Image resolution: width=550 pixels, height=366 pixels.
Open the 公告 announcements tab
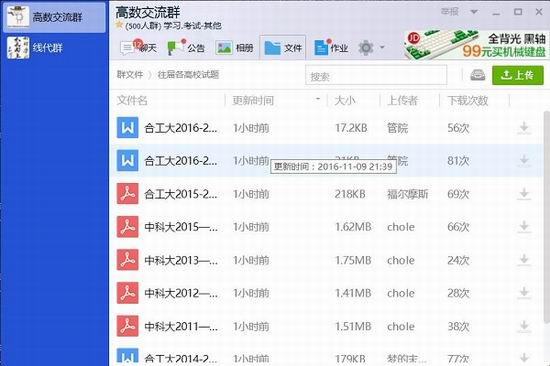tap(186, 48)
